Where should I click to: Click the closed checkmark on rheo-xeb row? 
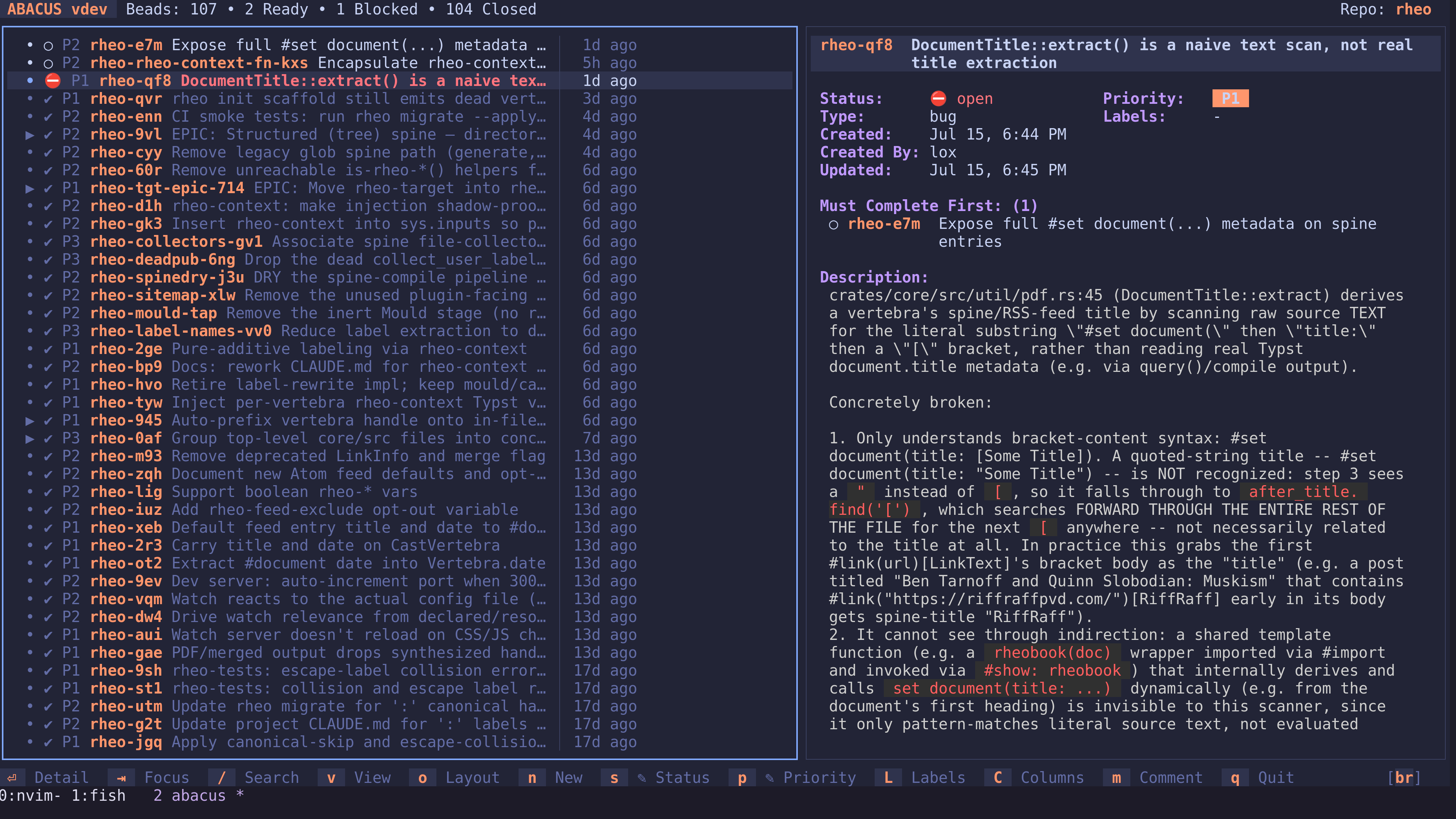click(49, 527)
